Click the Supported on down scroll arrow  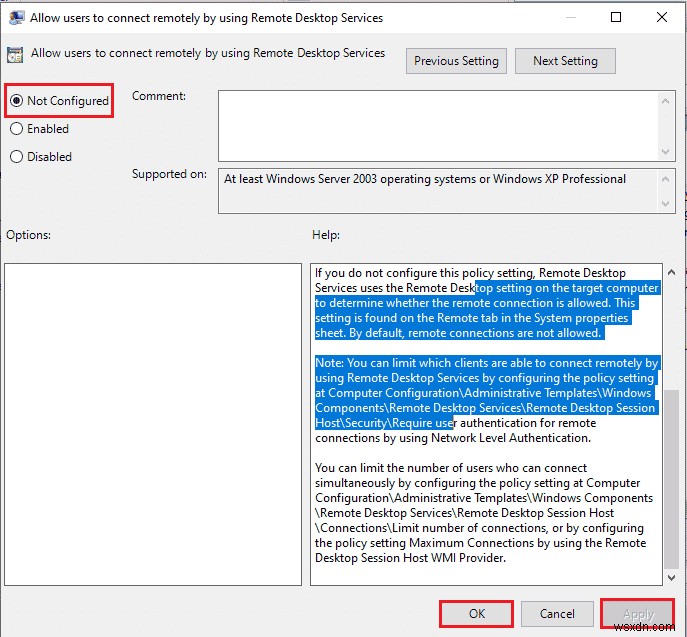click(x=666, y=204)
